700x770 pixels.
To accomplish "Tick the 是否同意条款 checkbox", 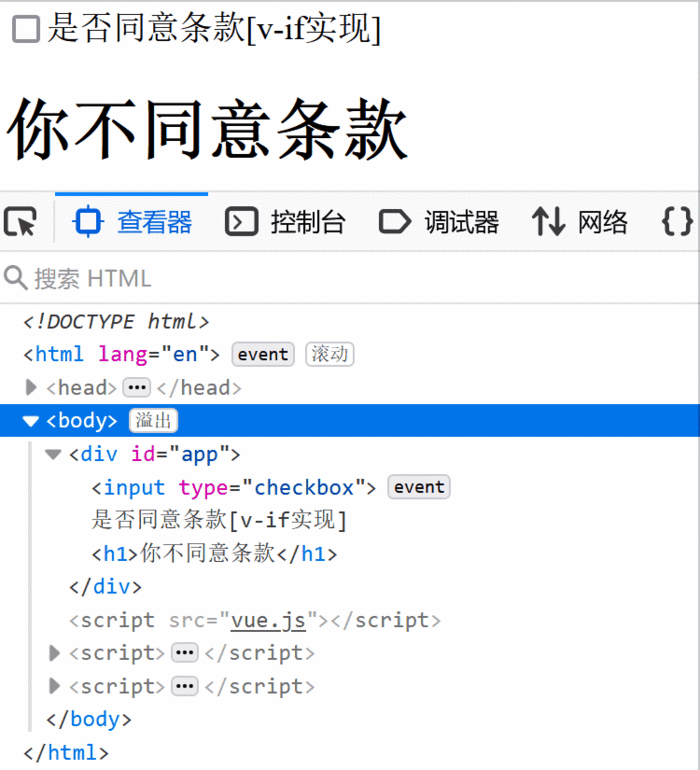I will click(x=26, y=29).
